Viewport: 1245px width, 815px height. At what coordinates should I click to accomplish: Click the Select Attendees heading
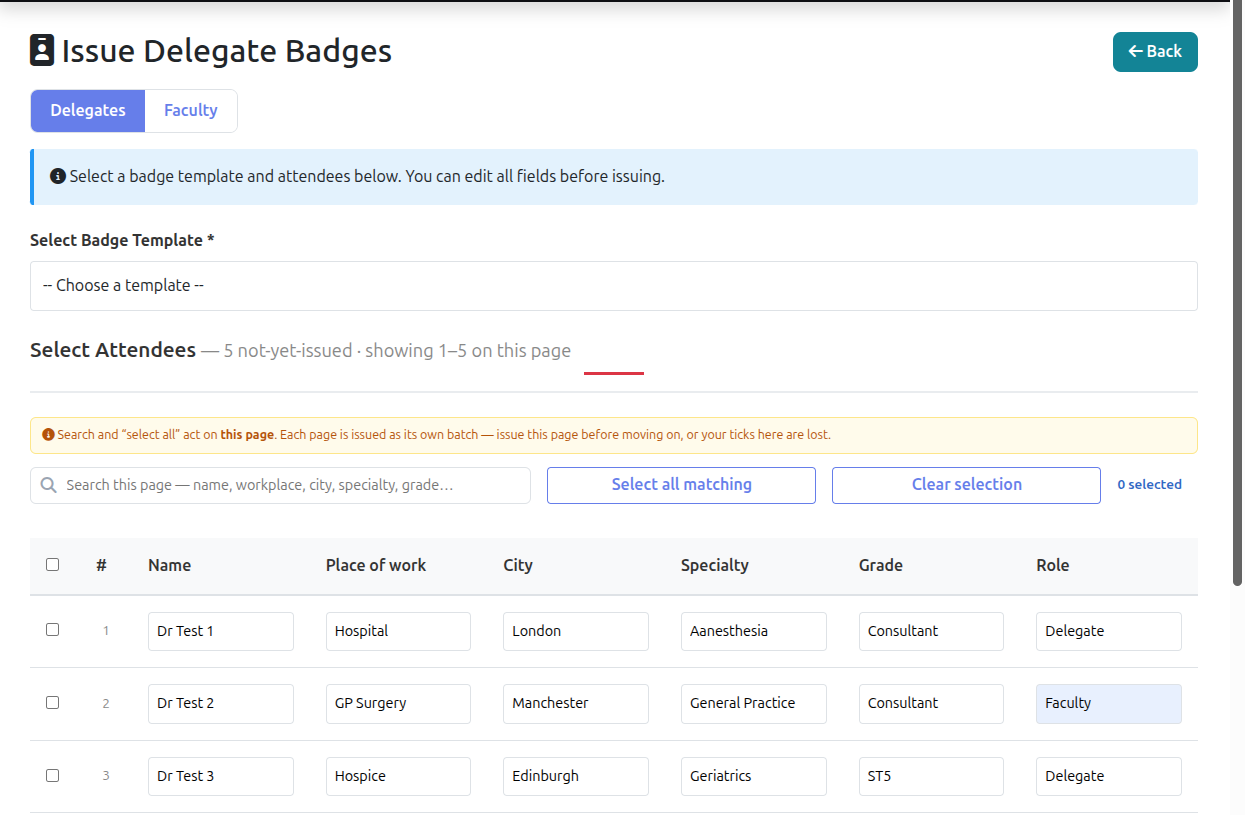(x=113, y=351)
